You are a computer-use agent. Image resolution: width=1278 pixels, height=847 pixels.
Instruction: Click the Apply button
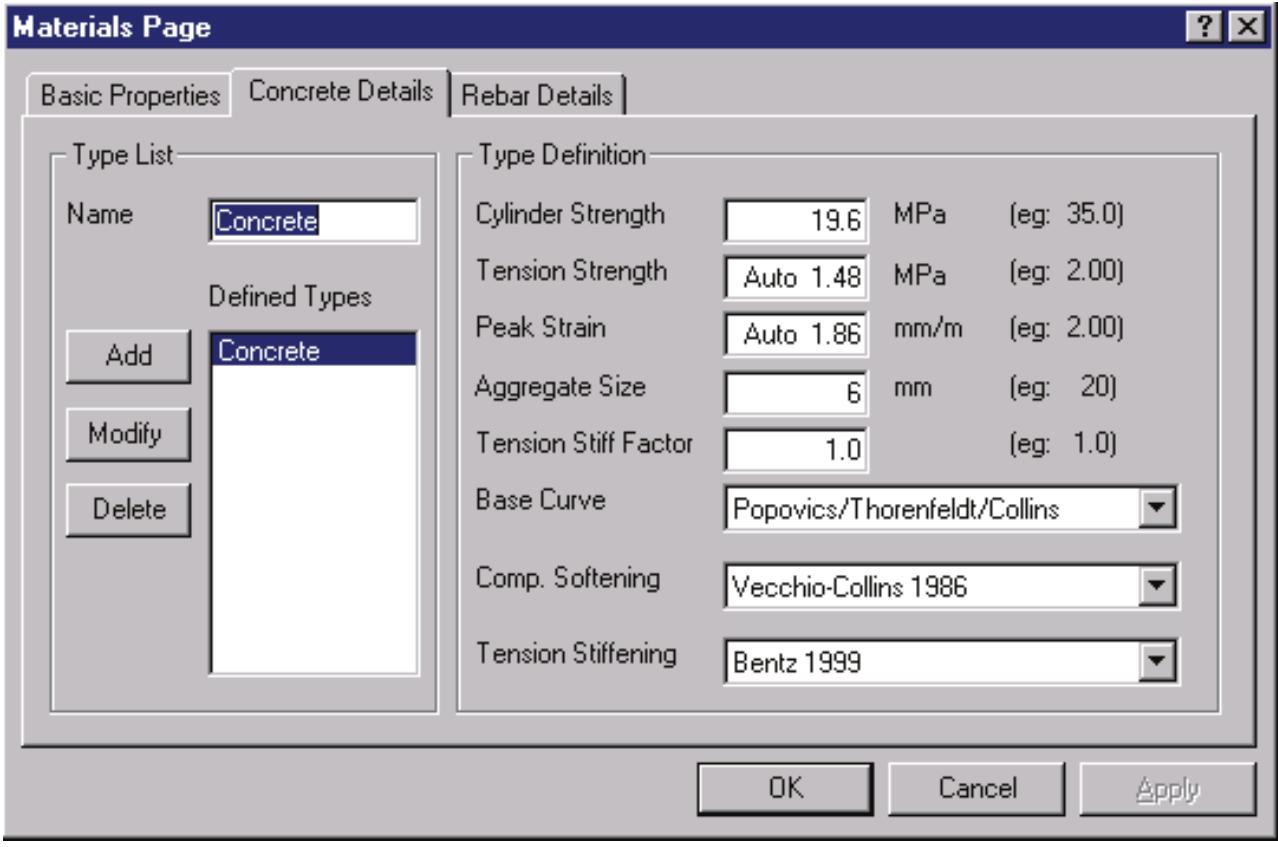(1166, 788)
